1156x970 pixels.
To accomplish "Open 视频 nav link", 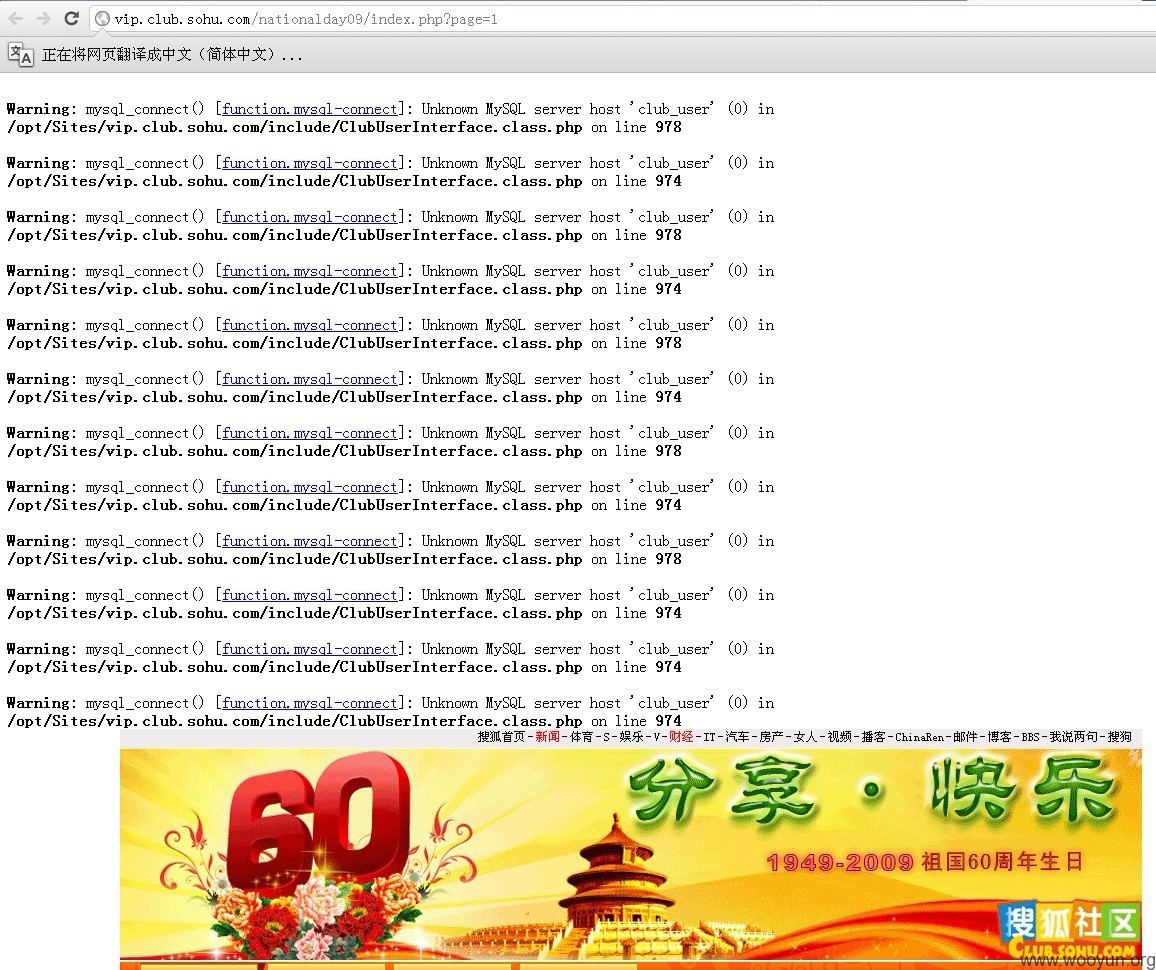I will [x=839, y=736].
